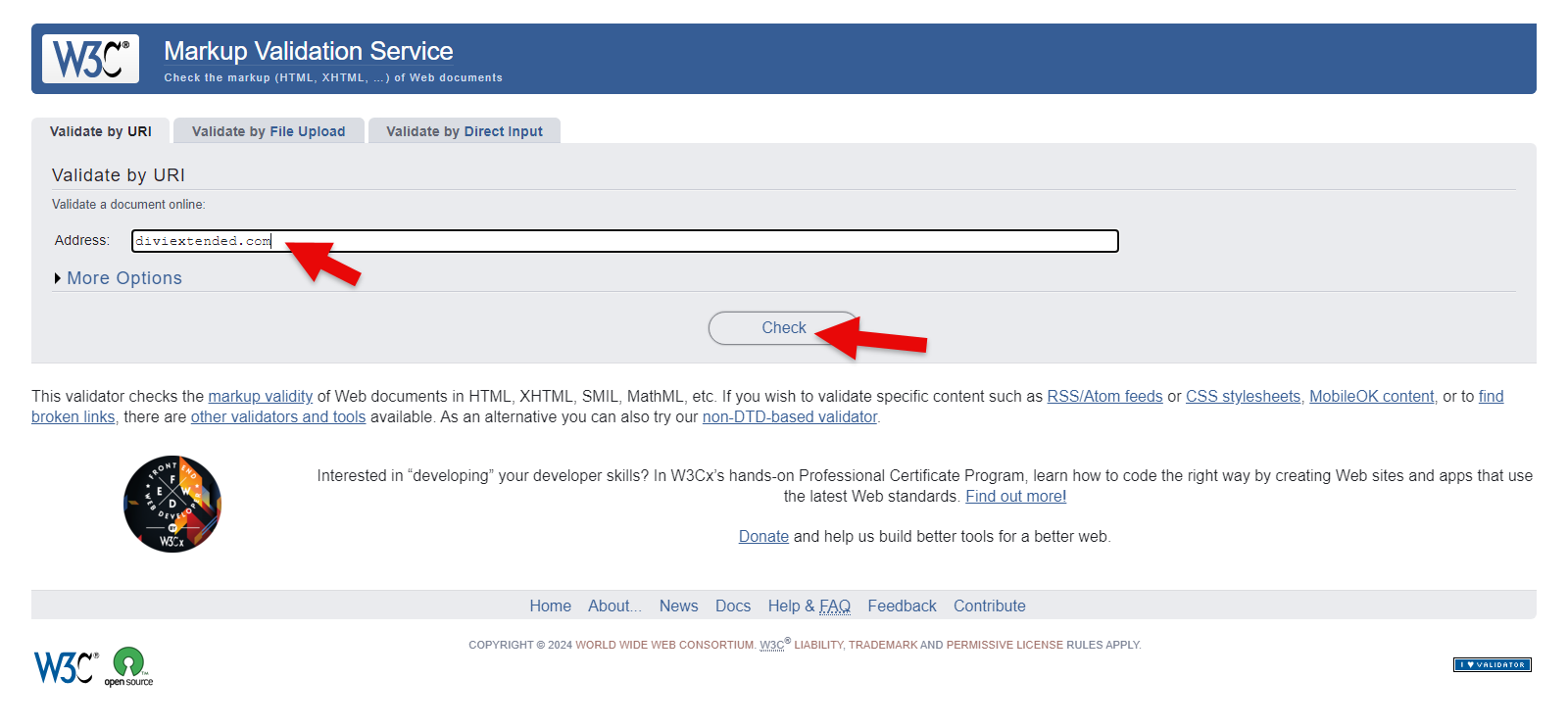Image resolution: width=1568 pixels, height=727 pixels.
Task: Open the MobileOK content link
Action: pyautogui.click(x=1372, y=396)
